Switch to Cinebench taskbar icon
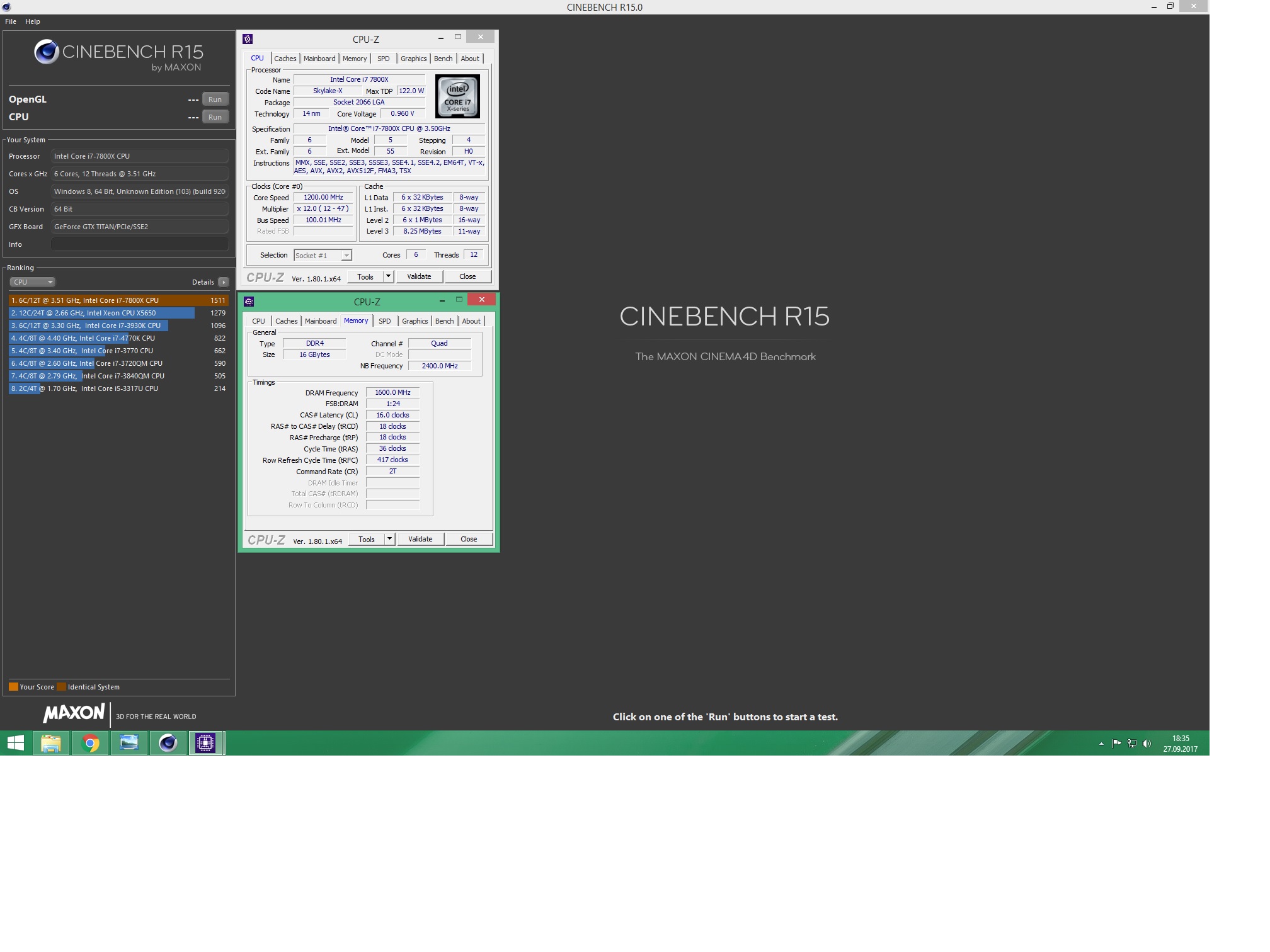Image resolution: width=1270 pixels, height=952 pixels. (168, 744)
